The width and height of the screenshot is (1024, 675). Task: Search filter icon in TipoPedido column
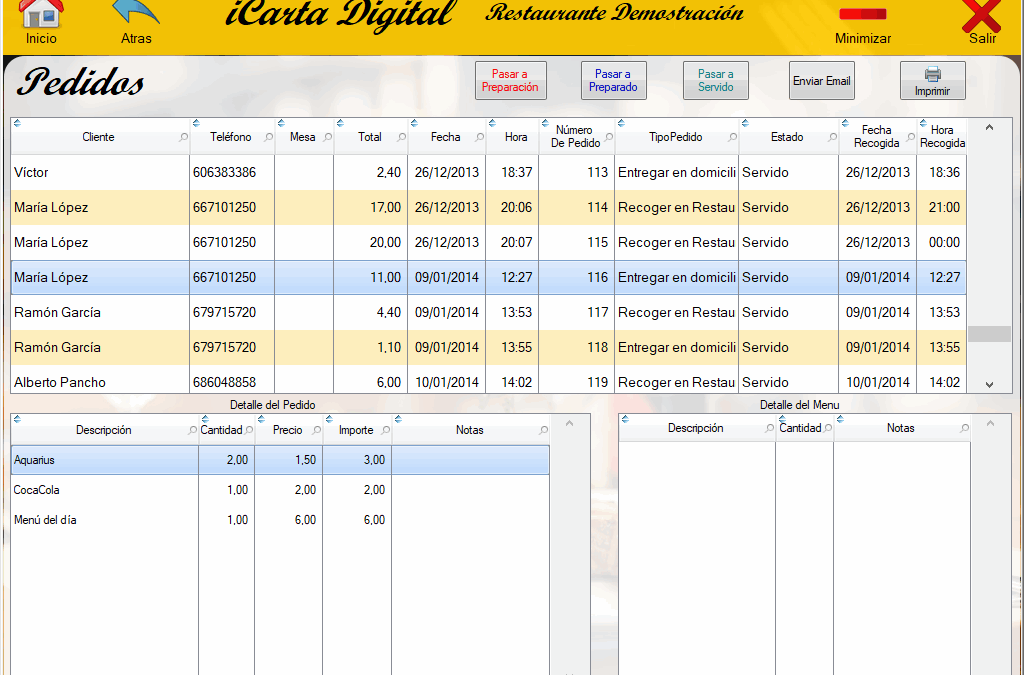coord(732,137)
